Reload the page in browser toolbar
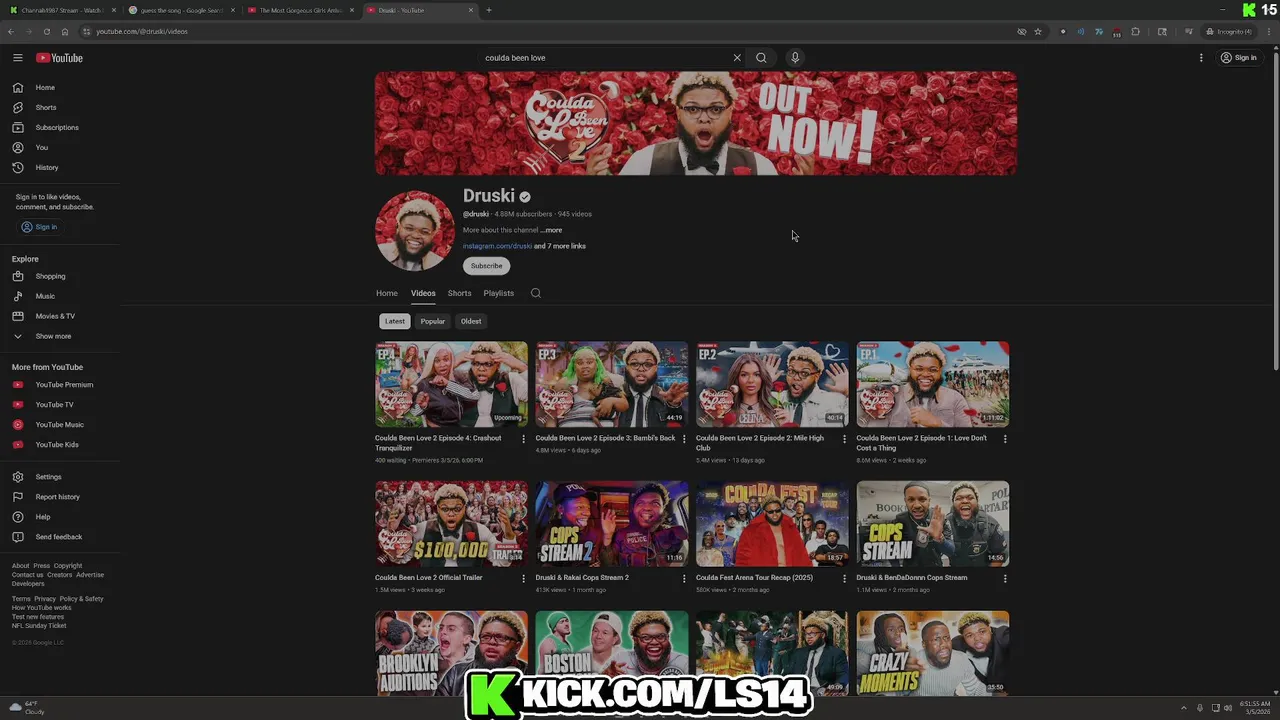 point(46,32)
